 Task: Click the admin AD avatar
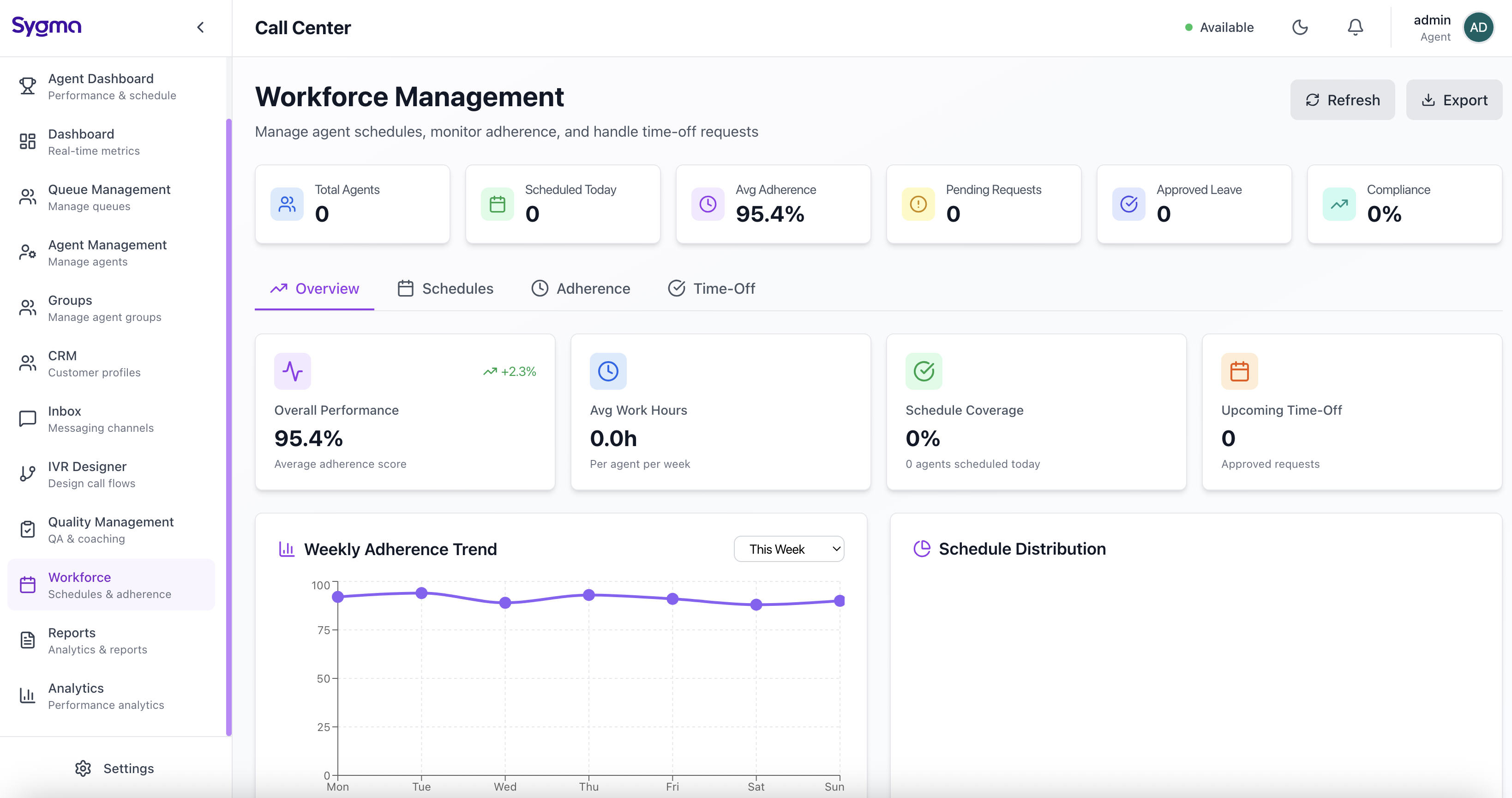tap(1479, 27)
